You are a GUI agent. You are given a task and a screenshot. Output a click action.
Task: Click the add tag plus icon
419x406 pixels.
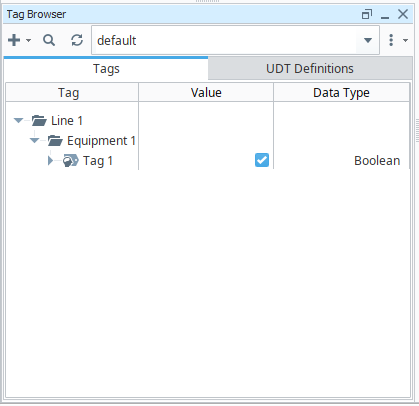pyautogui.click(x=14, y=40)
